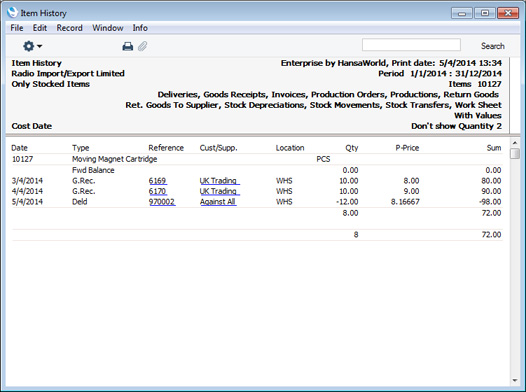Screen dimensions: 526x392
Task: Click 'Only Stocked Items' header text
Action: tap(51, 84)
